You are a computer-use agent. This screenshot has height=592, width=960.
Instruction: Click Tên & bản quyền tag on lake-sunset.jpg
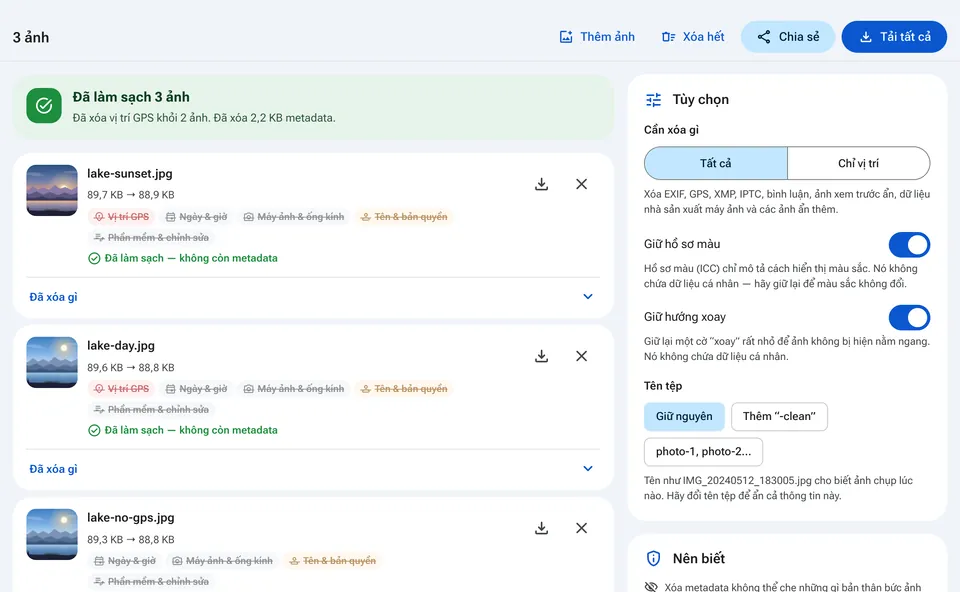pyautogui.click(x=404, y=217)
